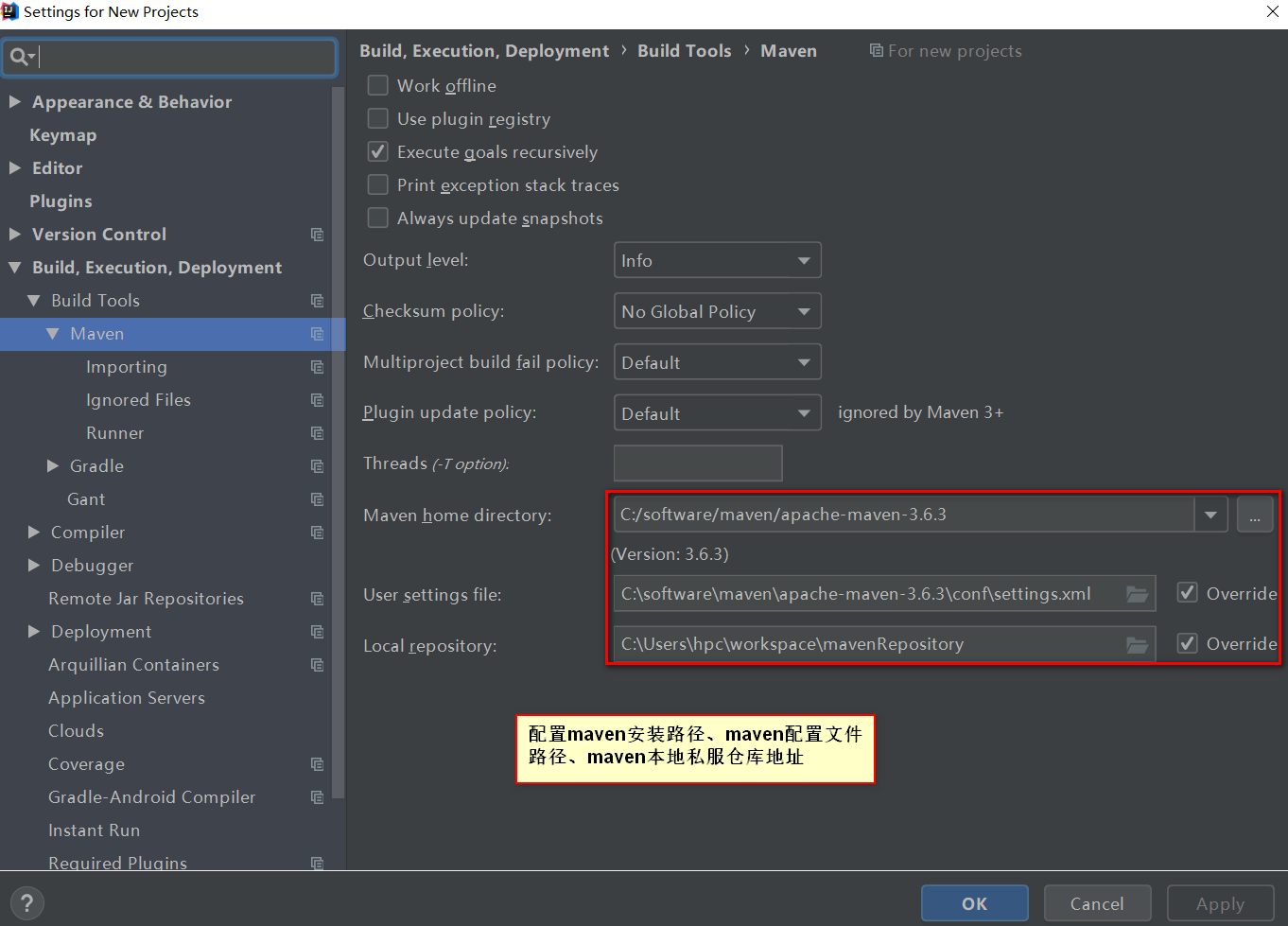The width and height of the screenshot is (1288, 926).
Task: Click the project-level icon beside Ignored Files
Action: [x=317, y=400]
